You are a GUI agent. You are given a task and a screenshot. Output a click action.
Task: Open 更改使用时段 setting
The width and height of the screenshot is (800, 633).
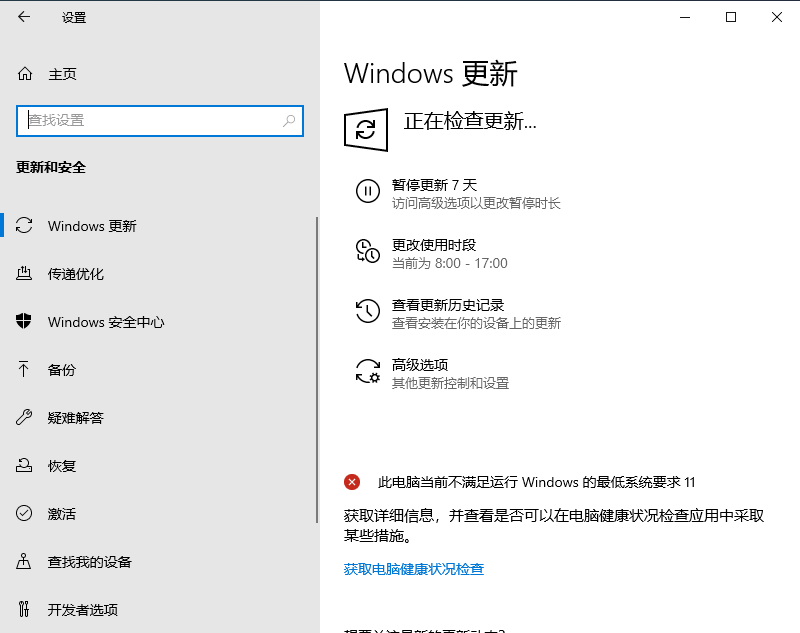click(x=434, y=245)
